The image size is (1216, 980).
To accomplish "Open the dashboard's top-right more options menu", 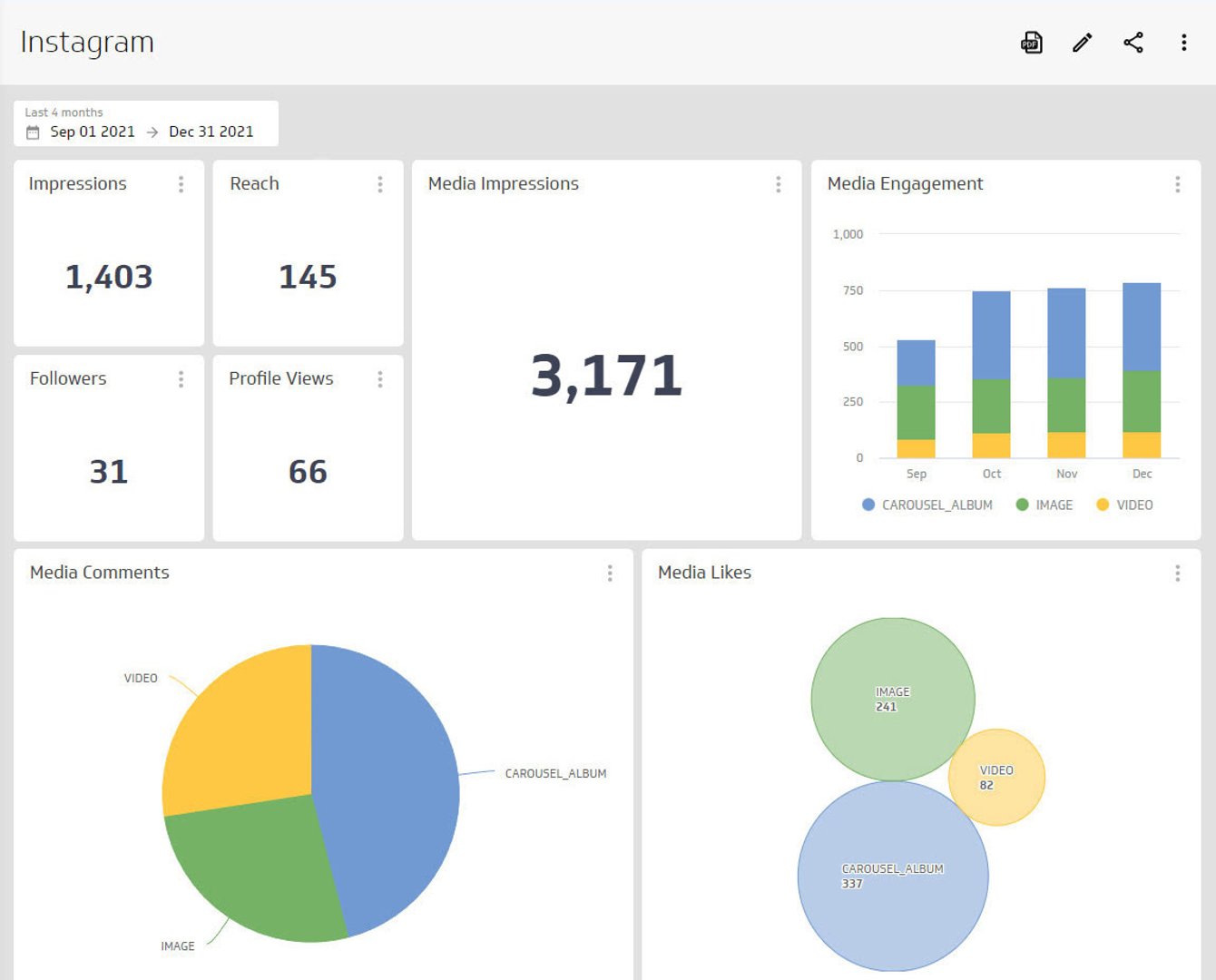I will click(1184, 43).
